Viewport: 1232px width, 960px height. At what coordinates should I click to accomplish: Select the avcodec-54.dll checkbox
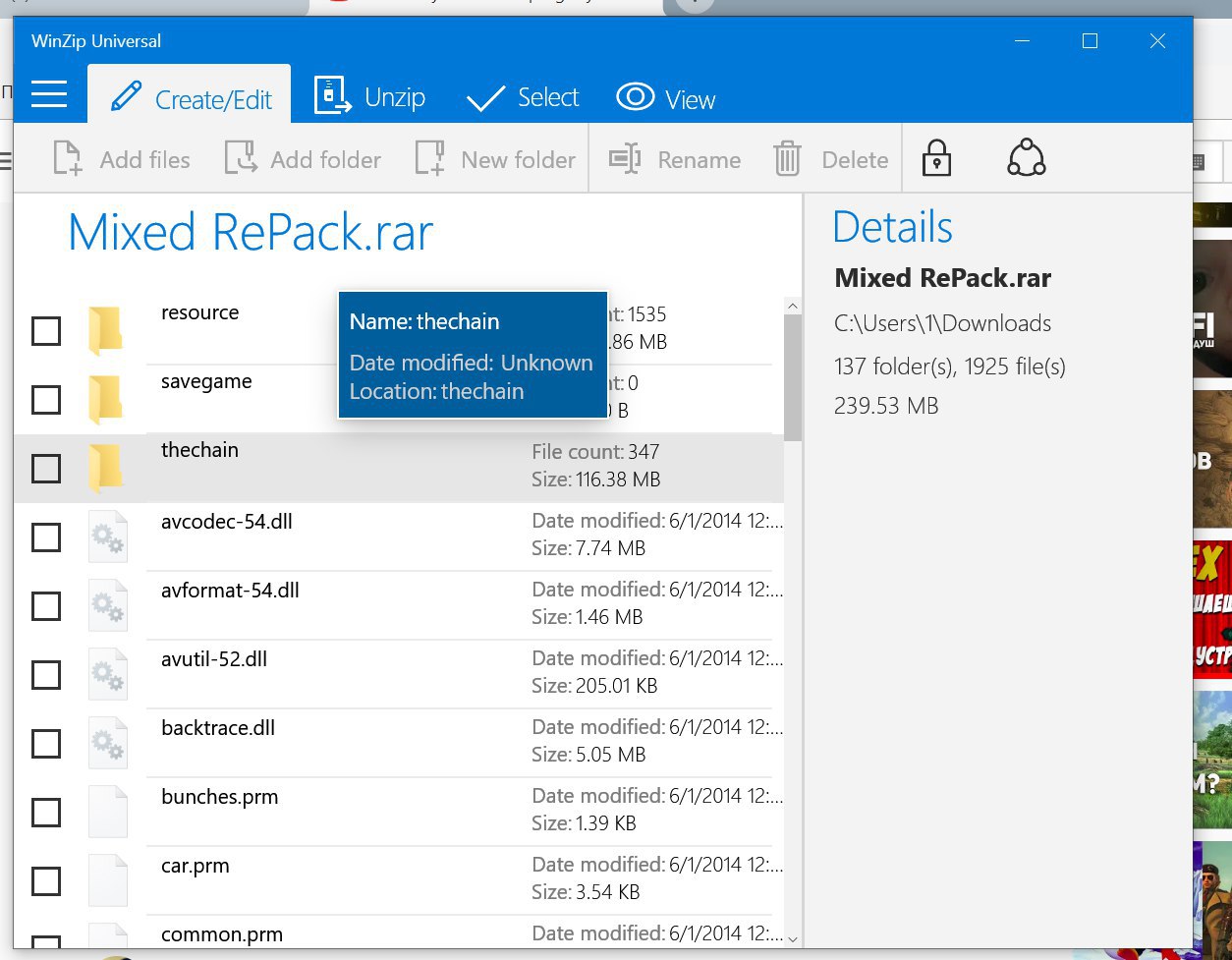point(46,537)
